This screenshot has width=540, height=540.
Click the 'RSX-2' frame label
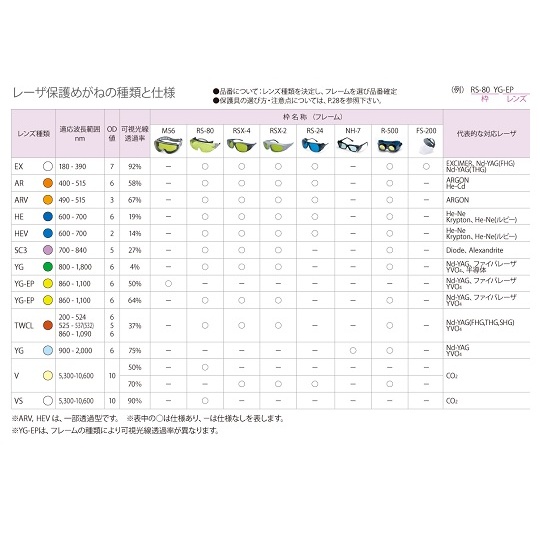click(278, 131)
